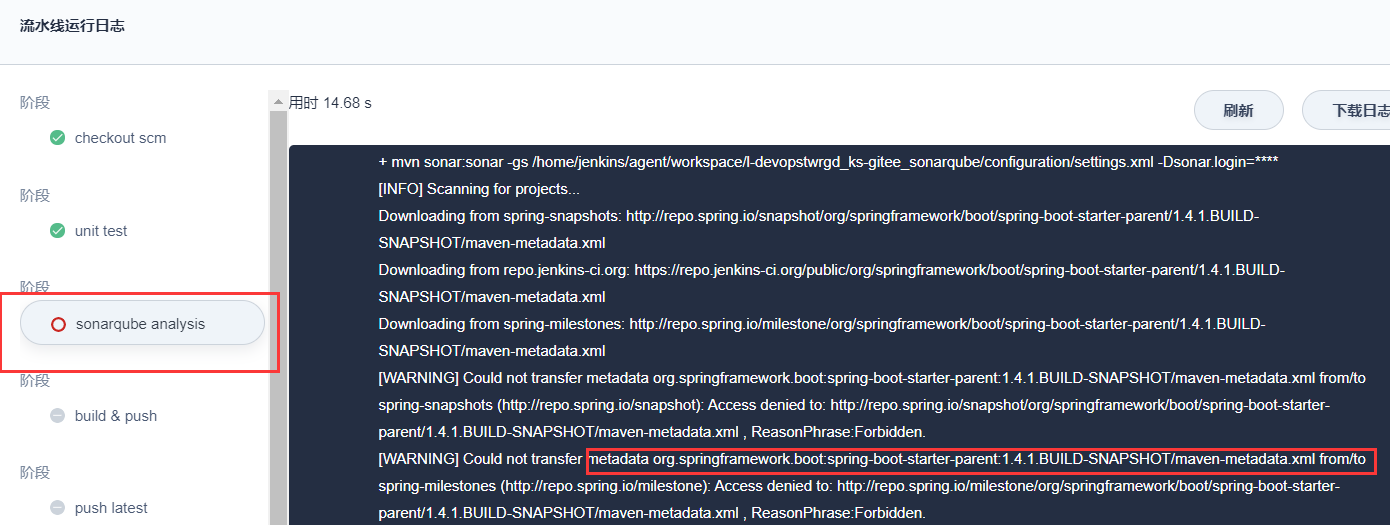Click the grey pending icon beside build & push
The image size is (1390, 525).
[58, 416]
